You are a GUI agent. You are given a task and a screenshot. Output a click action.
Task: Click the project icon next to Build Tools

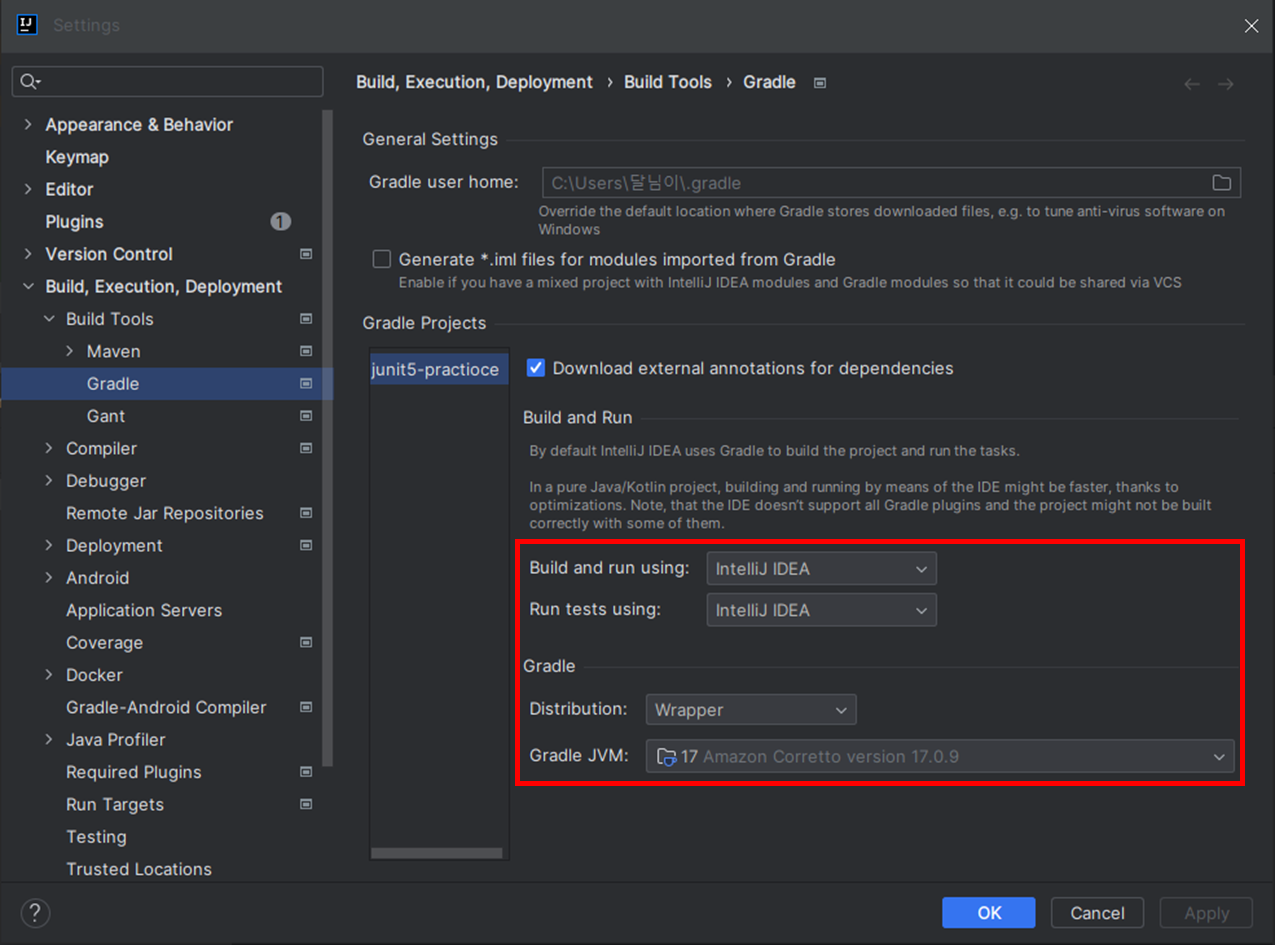[x=306, y=319]
